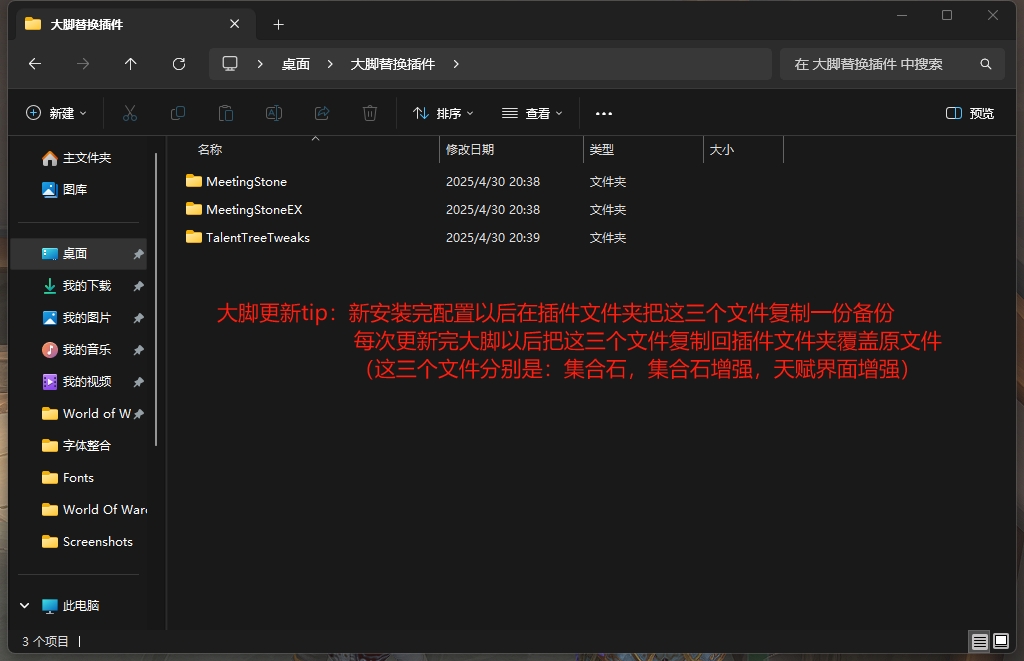Open a new tab with plus button
This screenshot has height=661, width=1024.
pyautogui.click(x=279, y=24)
